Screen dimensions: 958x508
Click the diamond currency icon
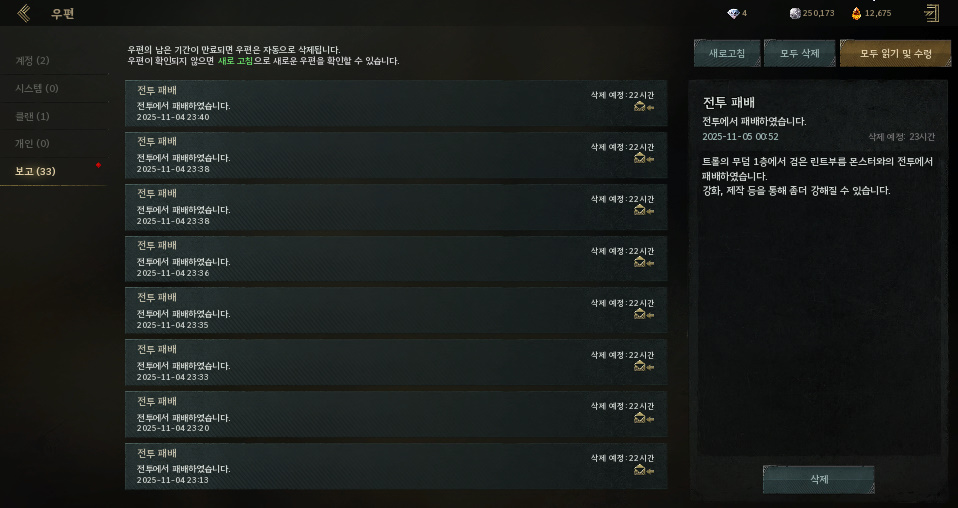[x=733, y=13]
